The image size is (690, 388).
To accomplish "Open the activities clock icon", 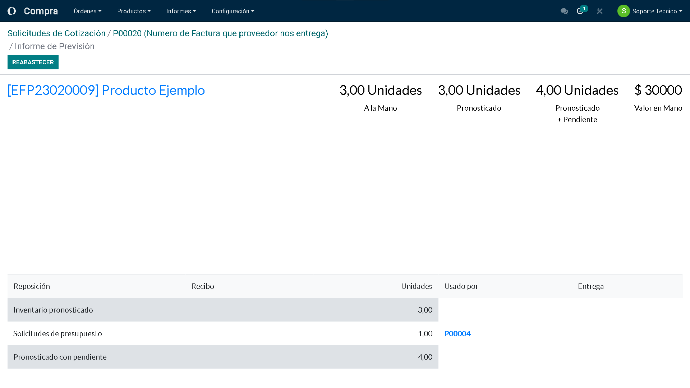I will point(581,11).
